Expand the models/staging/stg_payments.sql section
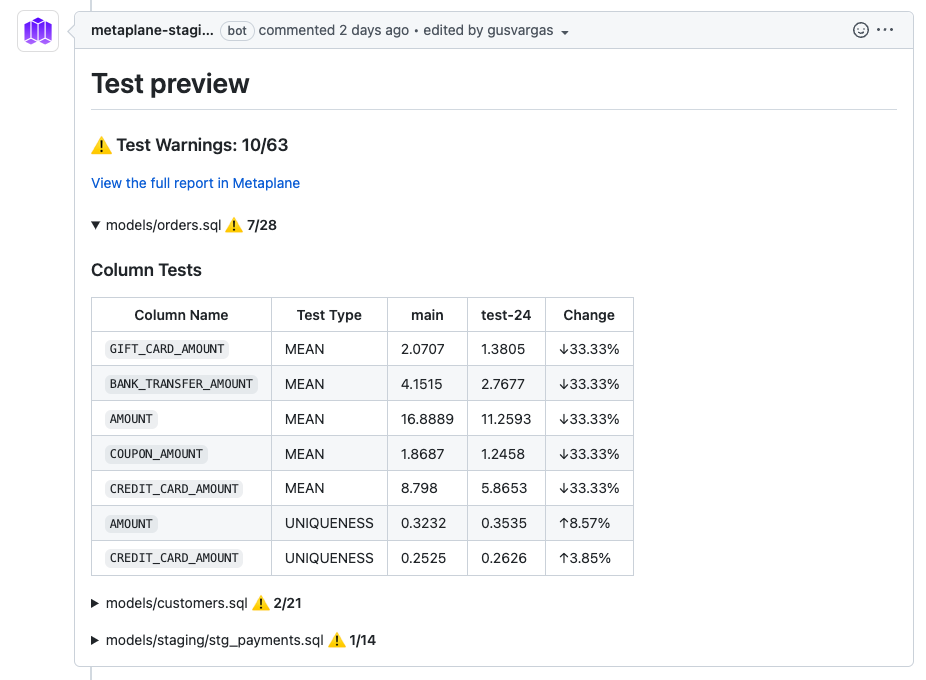This screenshot has width=926, height=680. [94, 640]
